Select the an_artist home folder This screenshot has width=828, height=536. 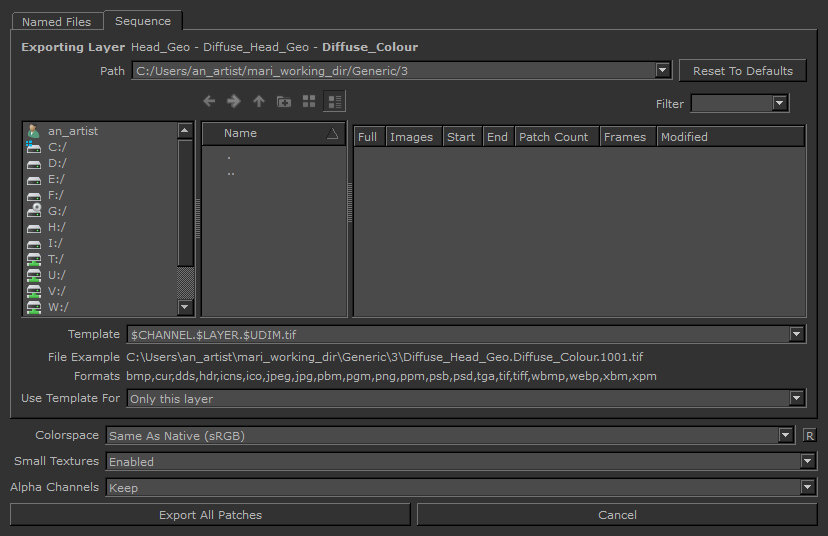point(72,131)
